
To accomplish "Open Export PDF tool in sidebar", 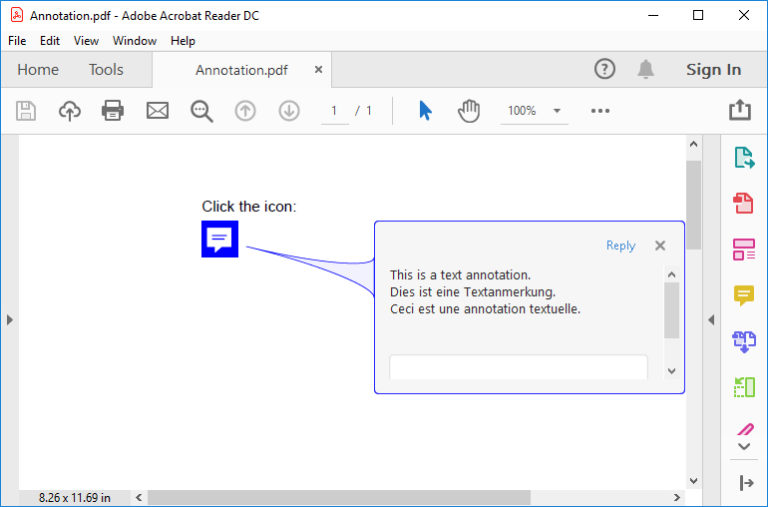I will [x=744, y=158].
